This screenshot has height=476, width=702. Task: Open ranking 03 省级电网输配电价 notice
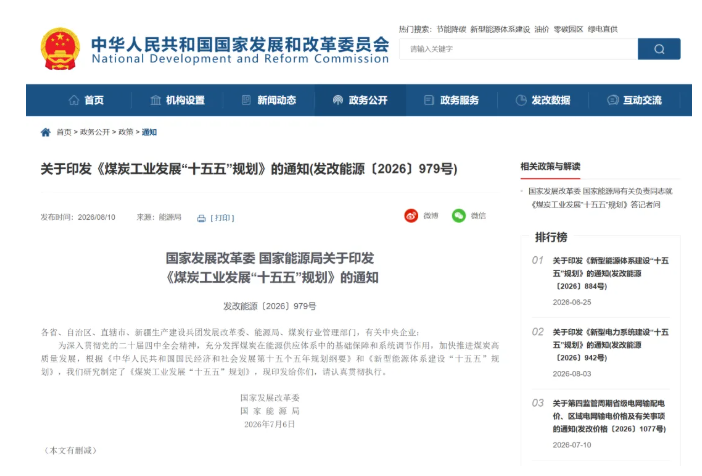[609, 416]
